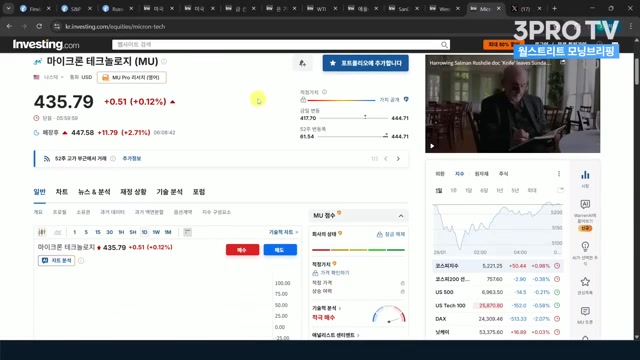This screenshot has width=640, height=360.
Task: Go to next news banner with right chevron
Action: click(398, 159)
